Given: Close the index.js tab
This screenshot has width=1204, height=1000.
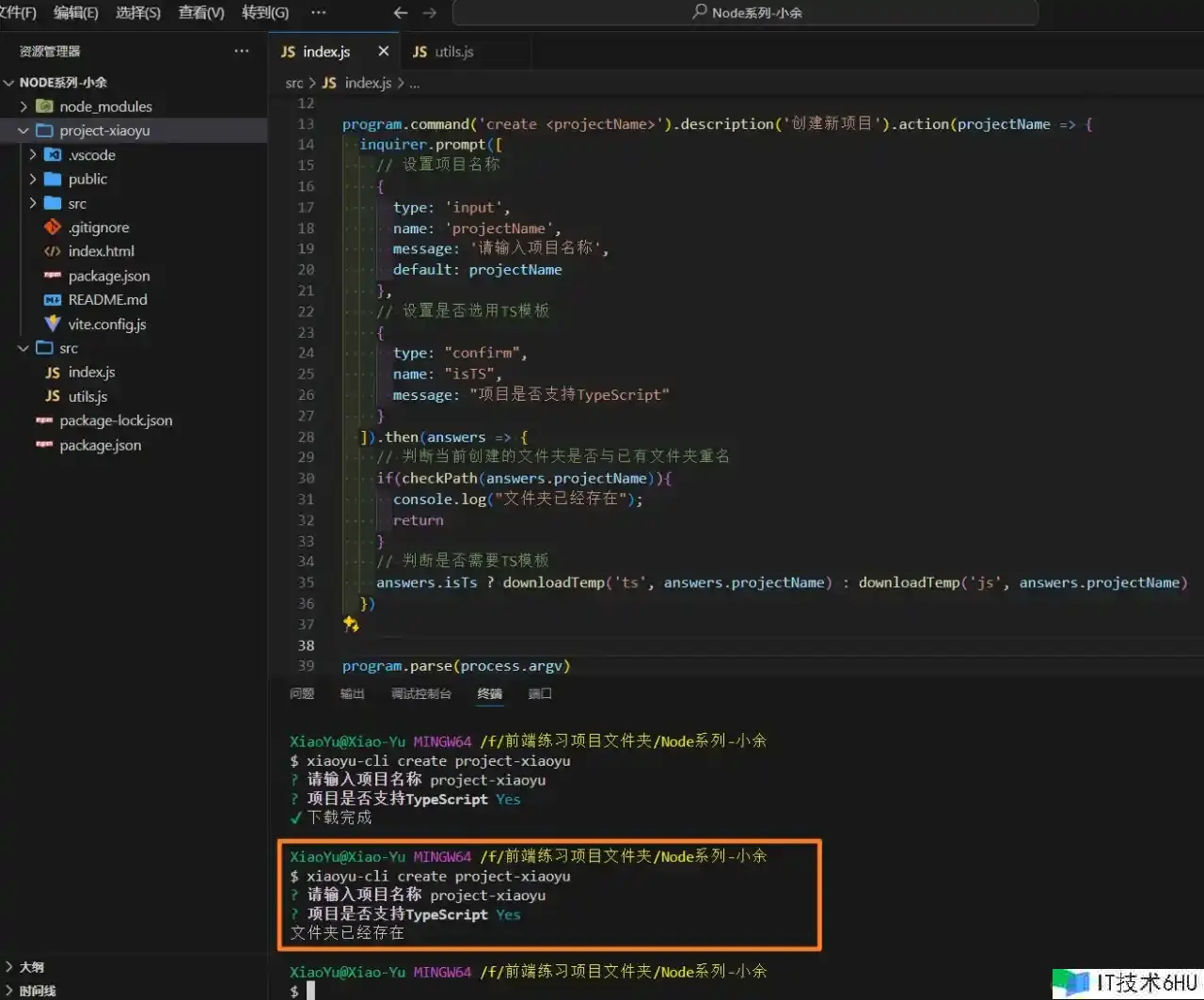Looking at the screenshot, I should pyautogui.click(x=383, y=52).
